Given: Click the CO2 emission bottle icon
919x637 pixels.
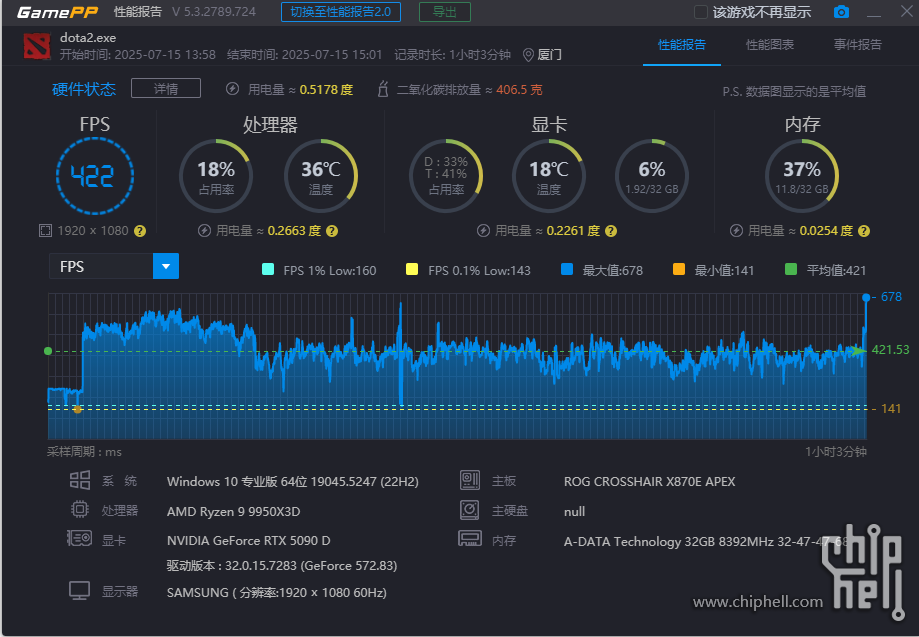Looking at the screenshot, I should pos(383,89).
